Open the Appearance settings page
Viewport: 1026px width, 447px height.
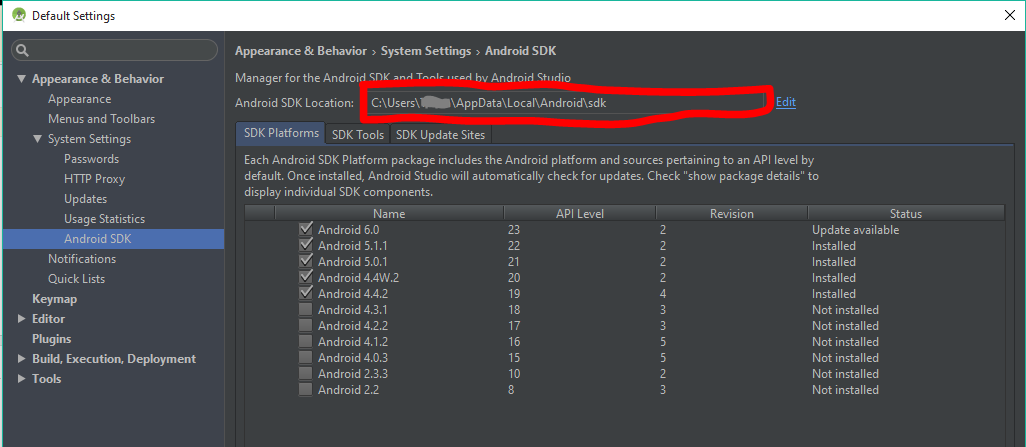click(x=79, y=99)
